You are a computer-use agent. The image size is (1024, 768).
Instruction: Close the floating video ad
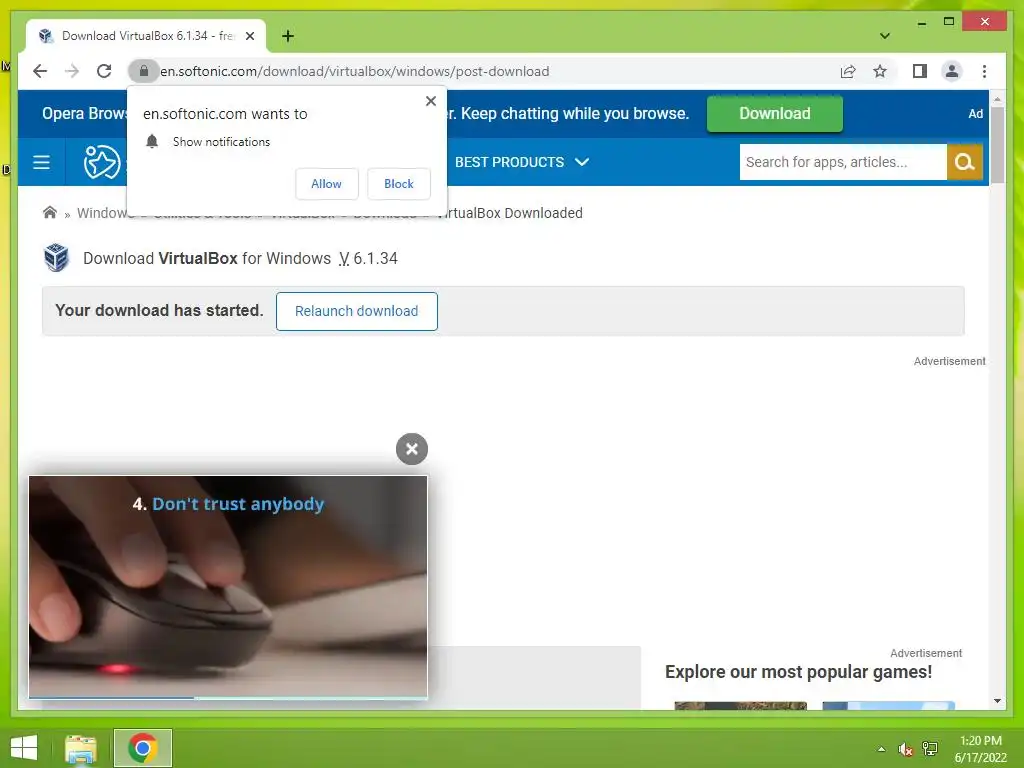411,449
